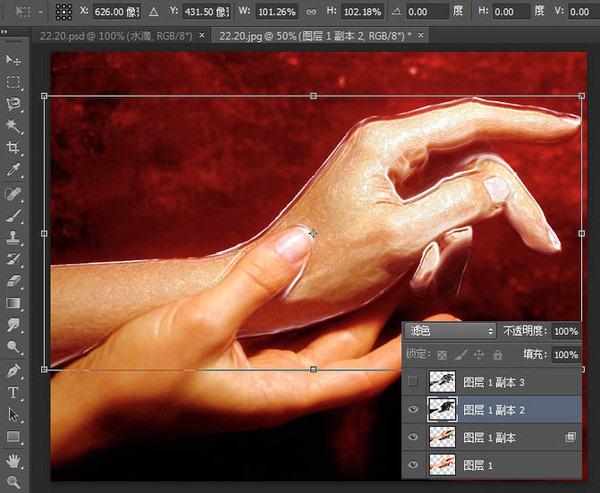Image resolution: width=600 pixels, height=493 pixels.
Task: Hide the 图层 1 副本 2 layer
Action: [x=413, y=410]
